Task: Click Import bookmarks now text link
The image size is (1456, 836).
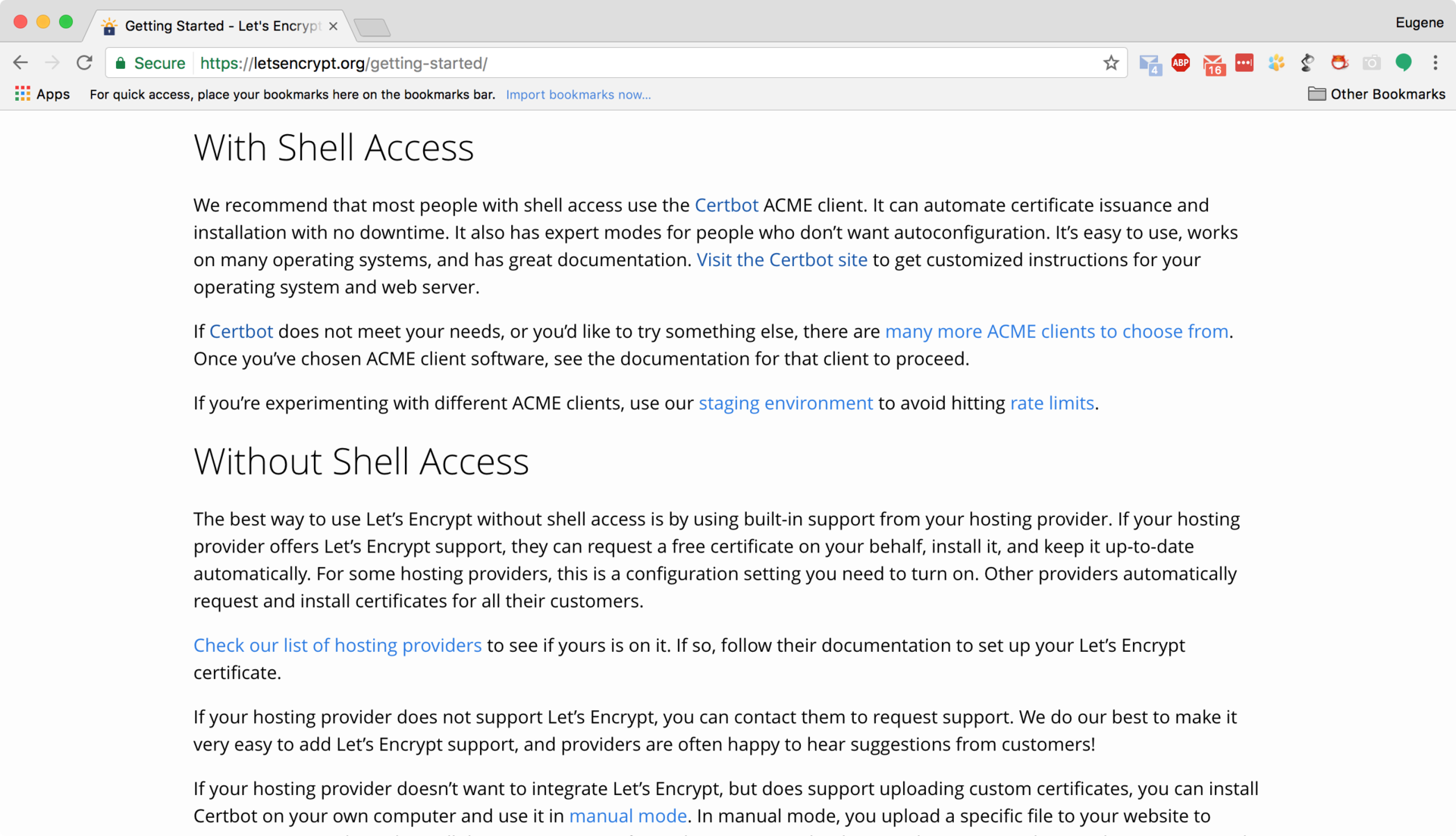Action: [580, 94]
